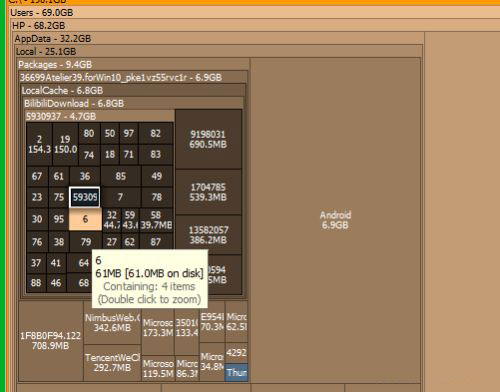
Task: Select the Packages - 9.4GB header
Action: pos(133,64)
